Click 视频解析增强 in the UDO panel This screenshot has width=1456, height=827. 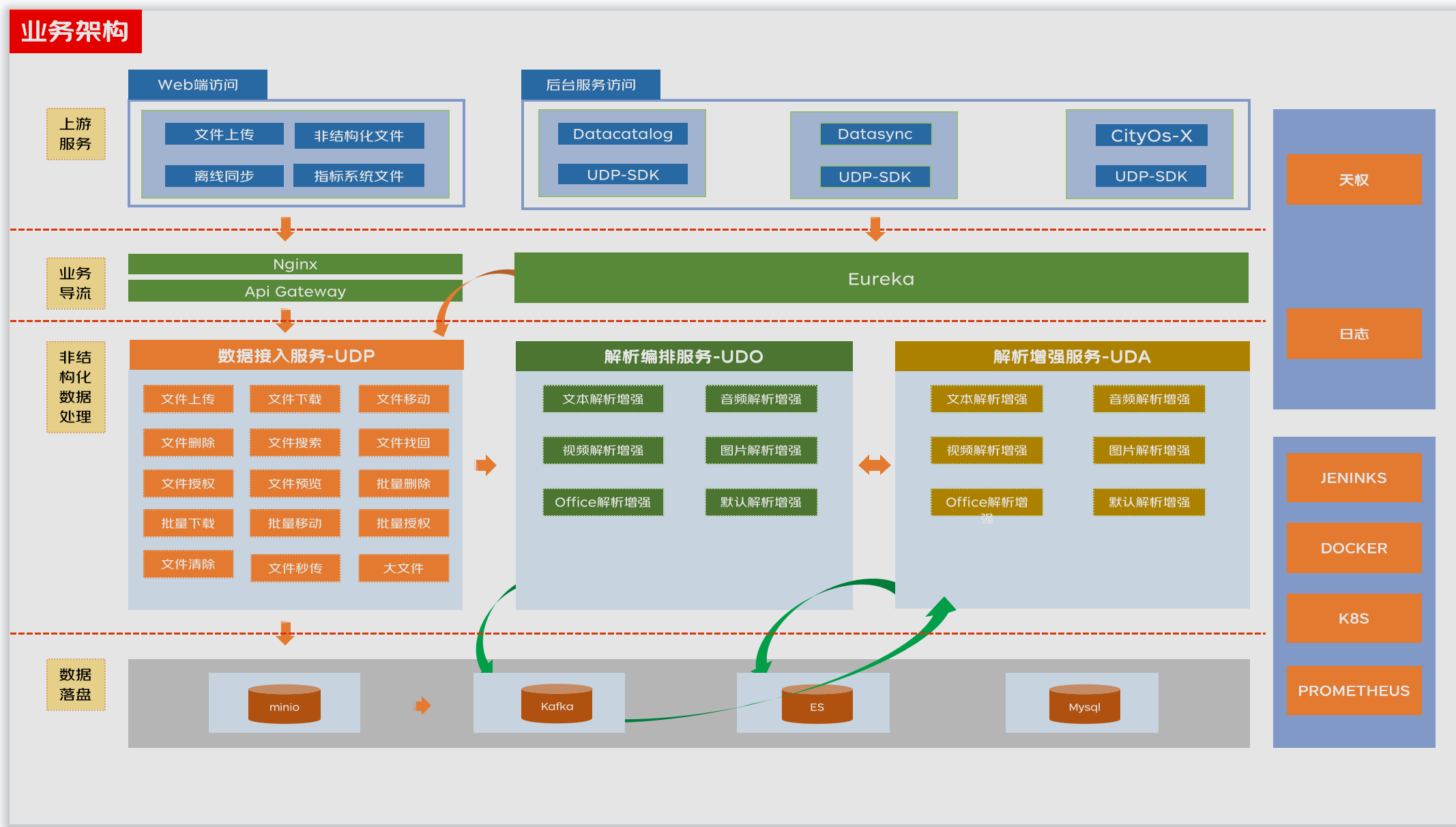(603, 450)
